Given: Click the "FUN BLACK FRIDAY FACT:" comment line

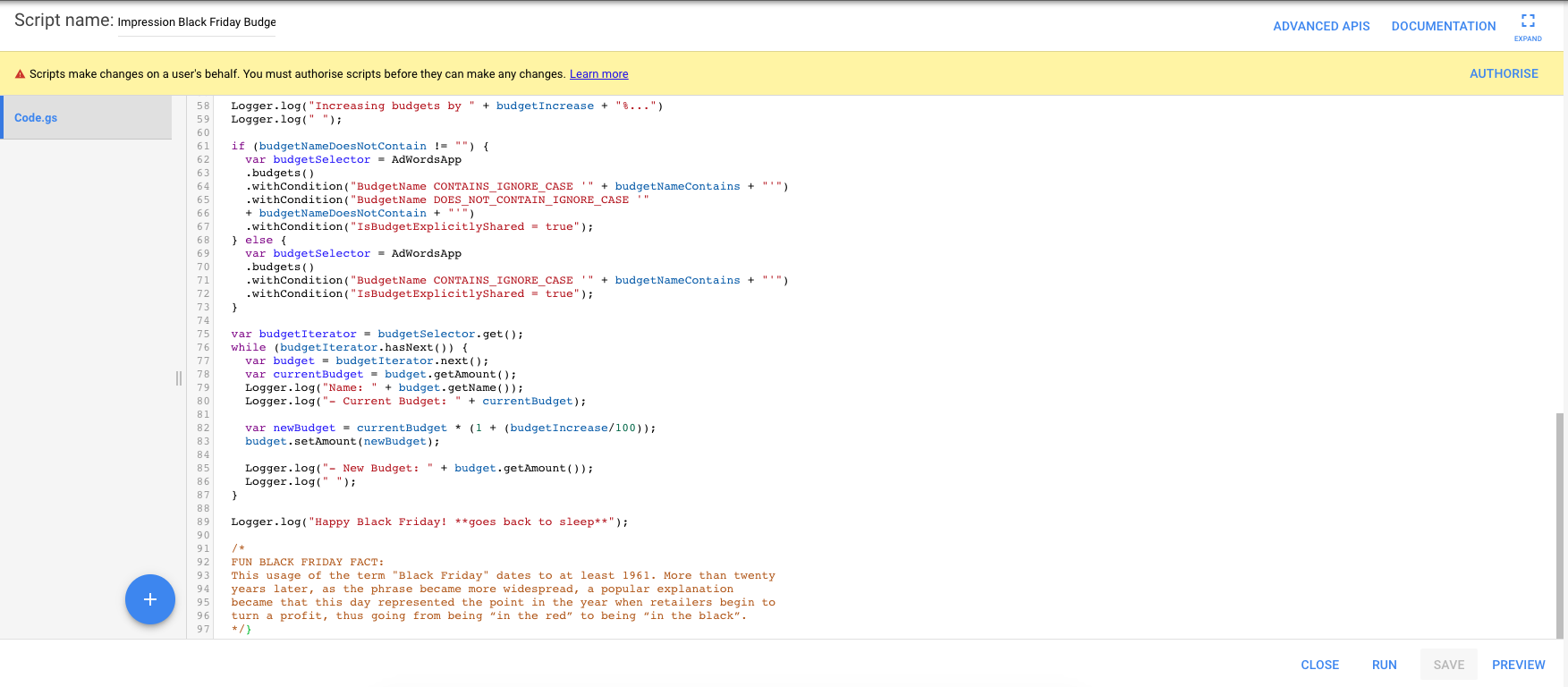Looking at the screenshot, I should [307, 562].
